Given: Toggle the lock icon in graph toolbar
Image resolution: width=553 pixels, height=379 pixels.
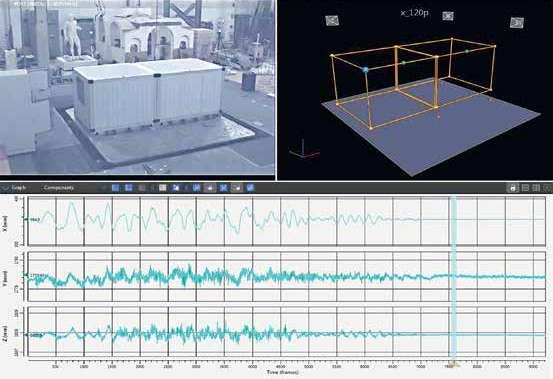Looking at the screenshot, I should click(x=512, y=188).
